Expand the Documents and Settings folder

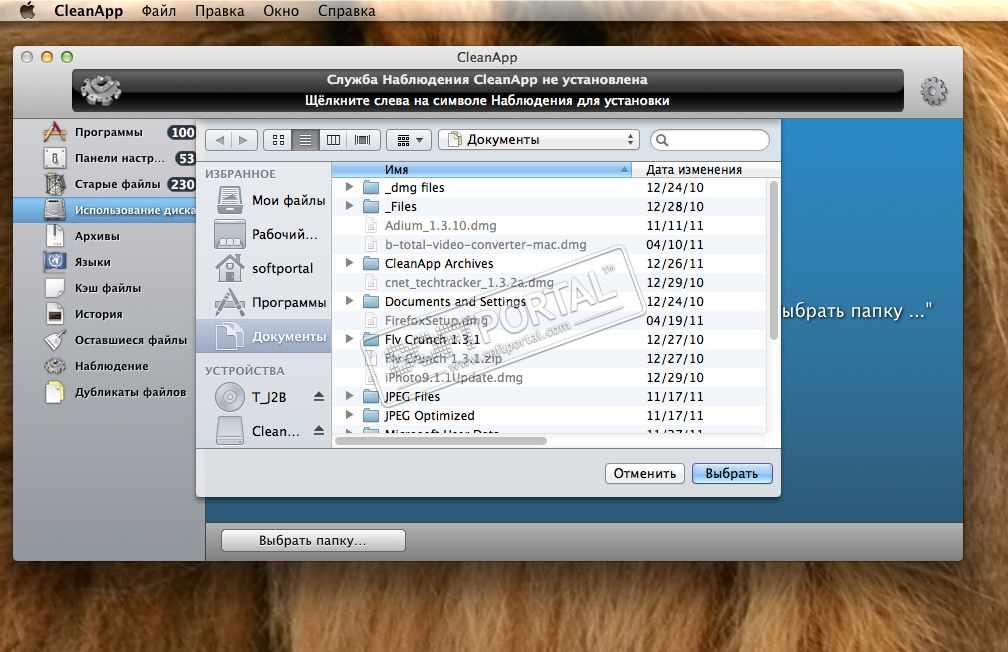point(349,301)
